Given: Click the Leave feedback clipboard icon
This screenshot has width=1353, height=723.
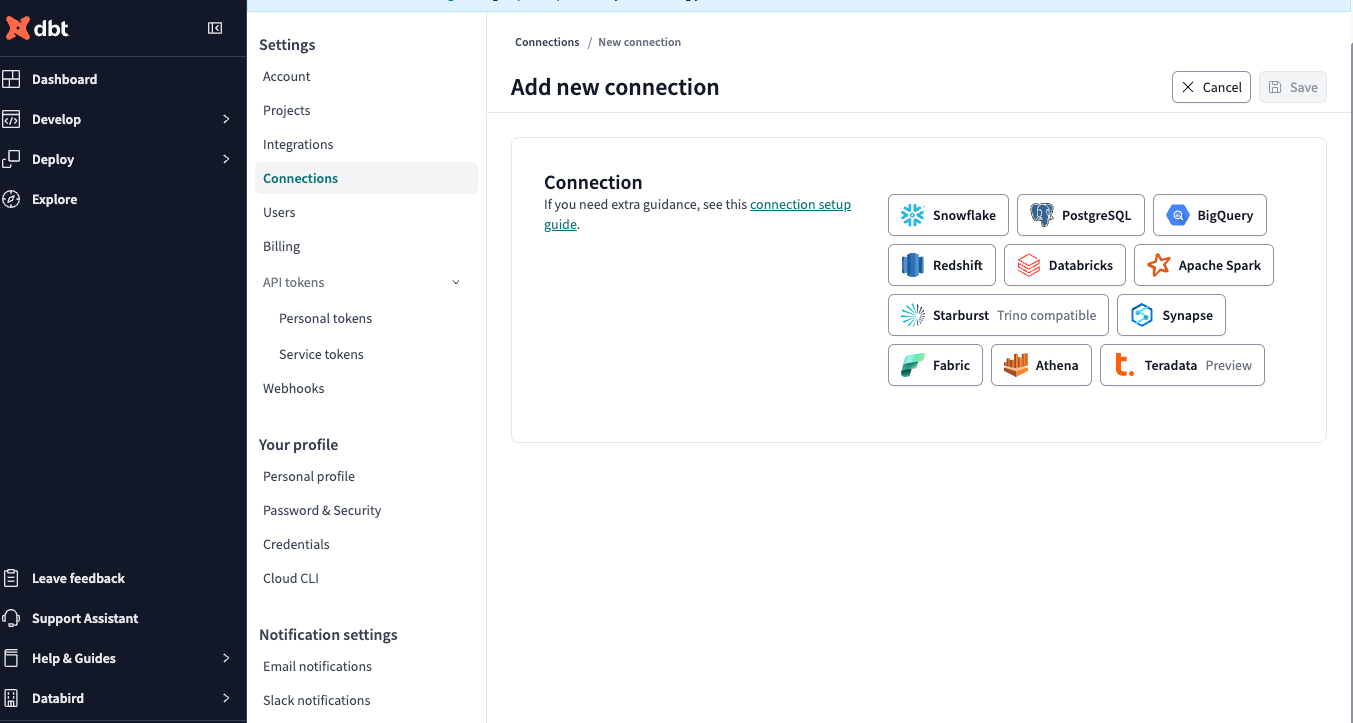Looking at the screenshot, I should coord(11,578).
